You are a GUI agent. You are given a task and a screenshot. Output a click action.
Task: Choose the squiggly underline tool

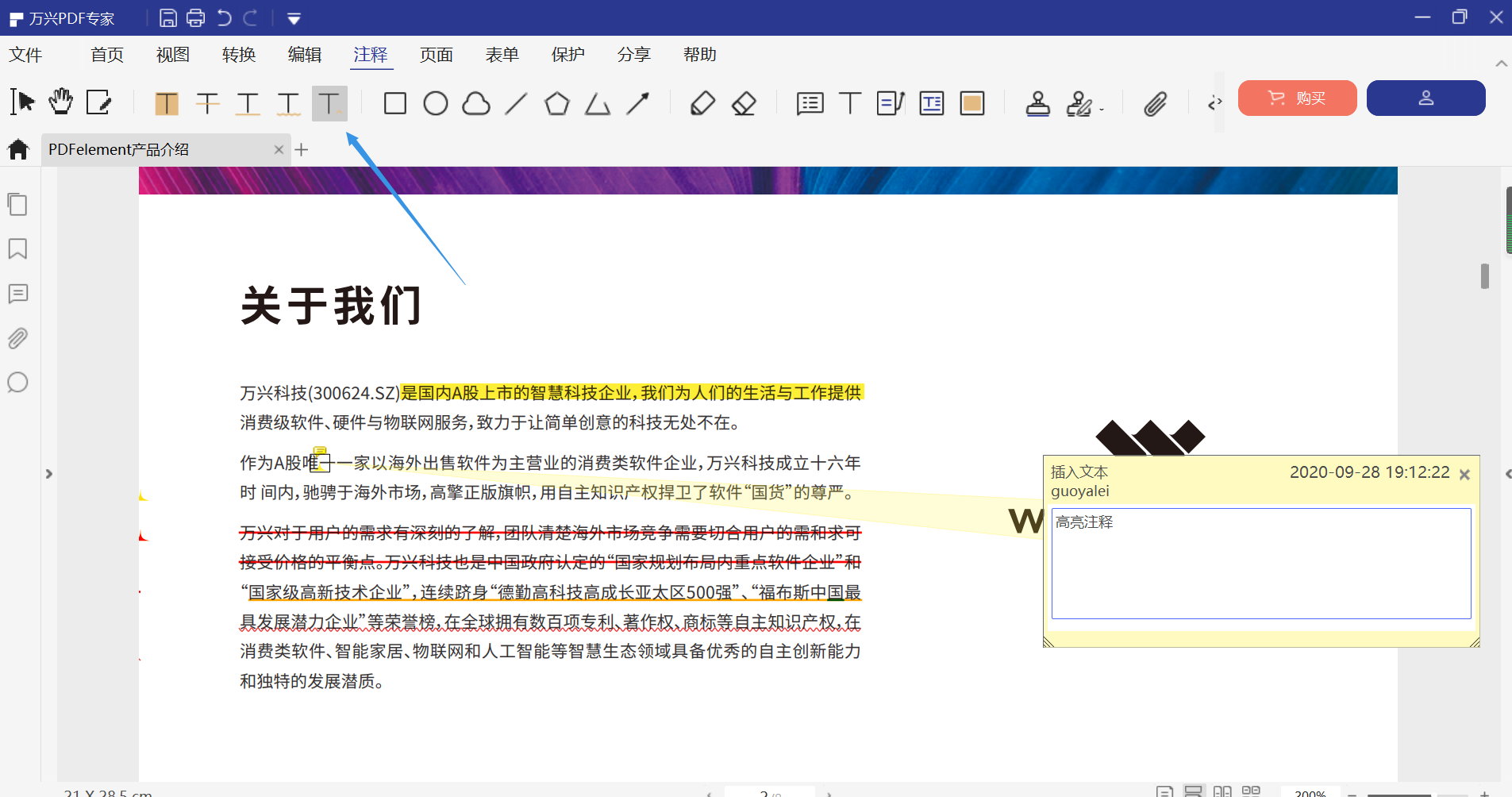pyautogui.click(x=289, y=103)
